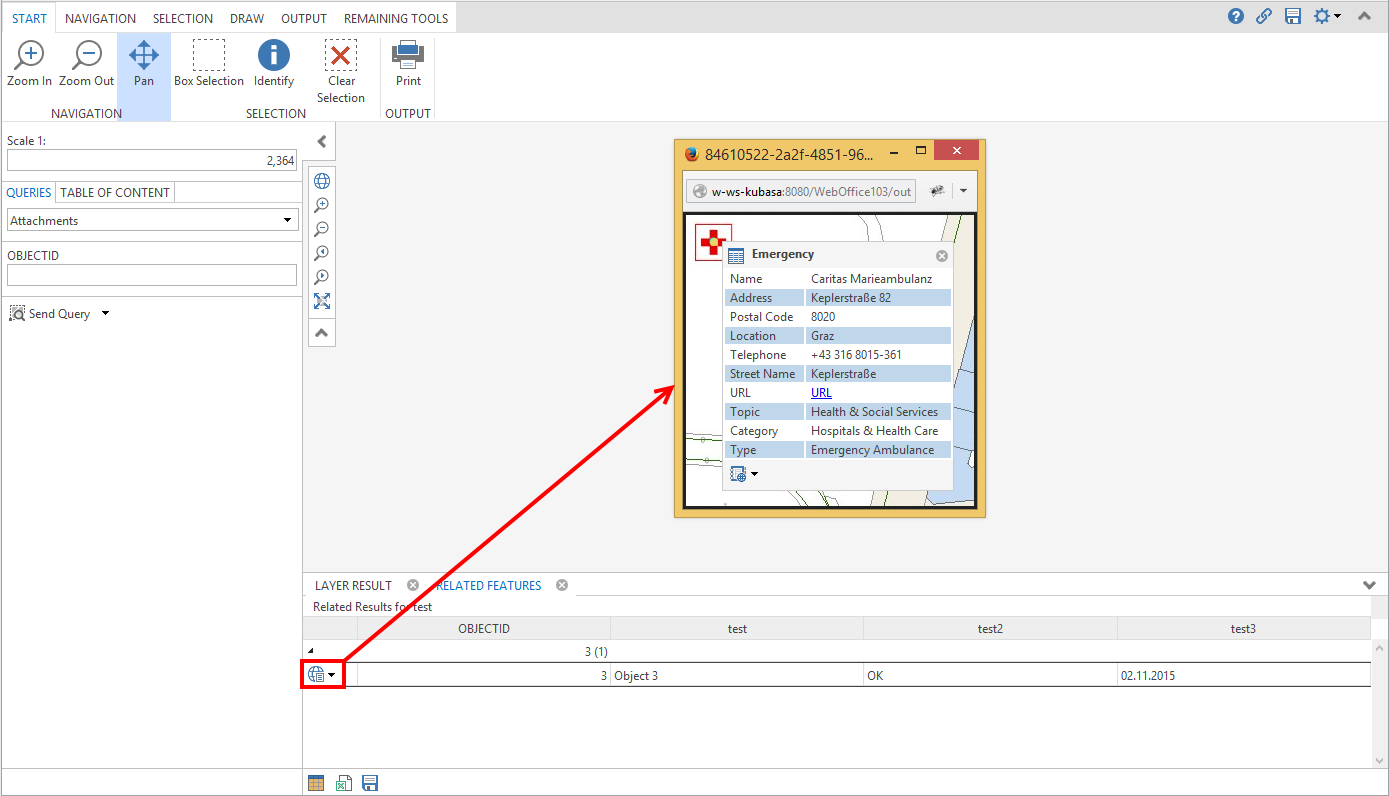Image resolution: width=1389 pixels, height=796 pixels.
Task: Expand the globe dropdown in the result row
Action: tap(332, 674)
